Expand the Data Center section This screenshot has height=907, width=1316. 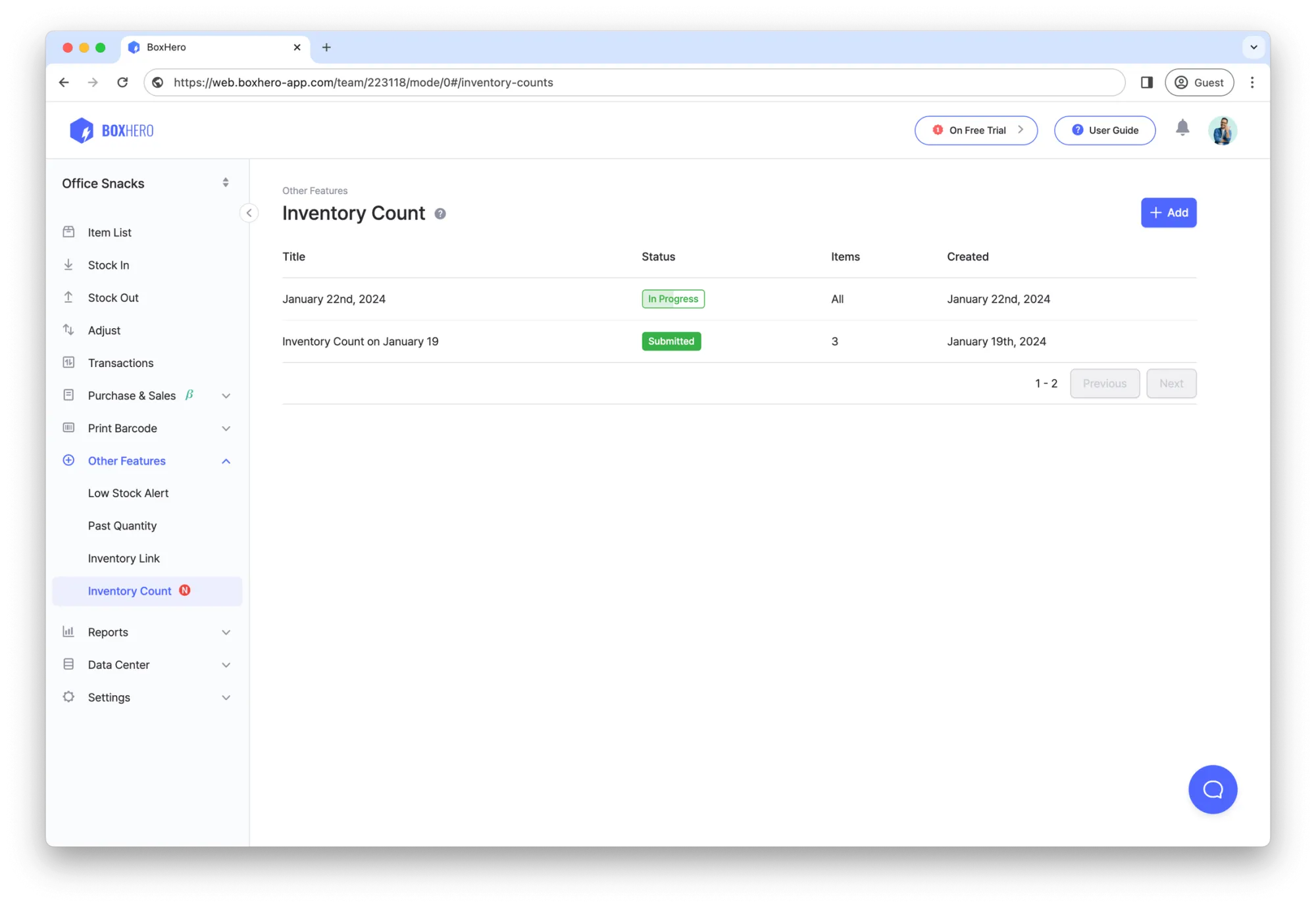[226, 664]
